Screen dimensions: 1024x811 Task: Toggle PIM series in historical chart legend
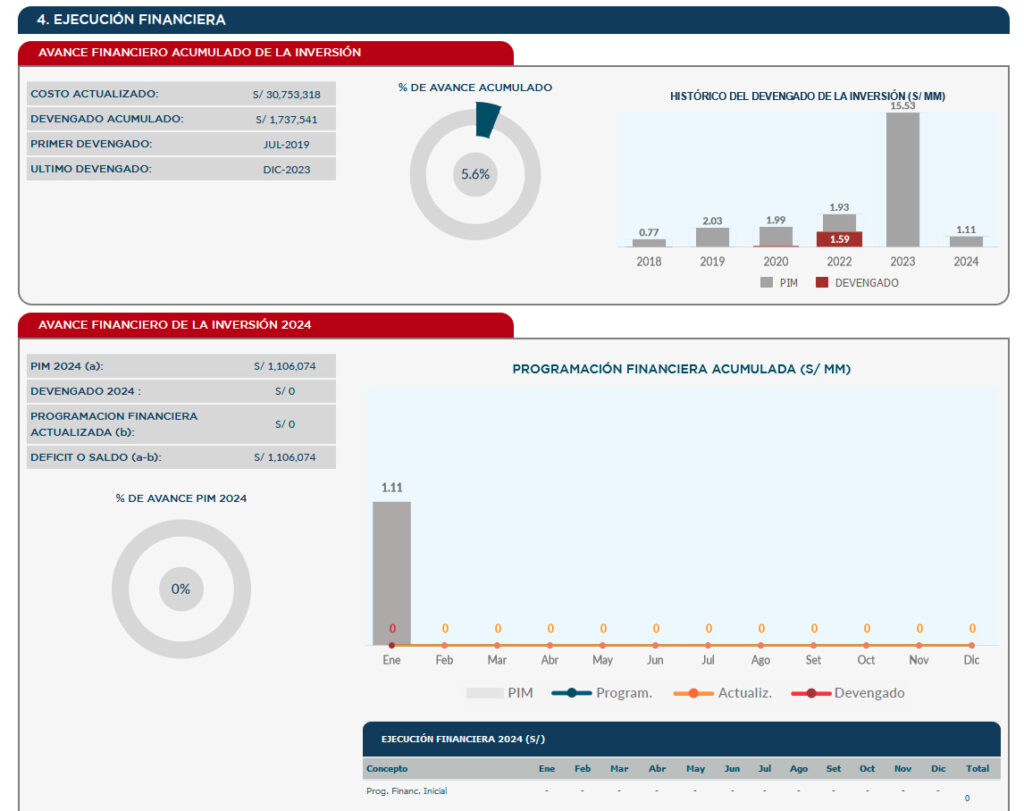(x=777, y=283)
